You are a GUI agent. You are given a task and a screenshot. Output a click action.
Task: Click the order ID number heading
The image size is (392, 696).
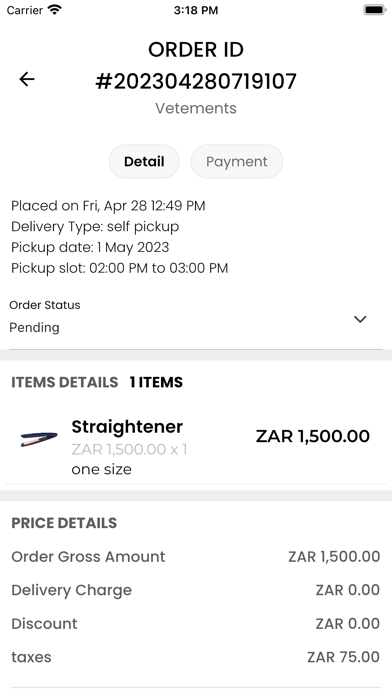(x=196, y=82)
